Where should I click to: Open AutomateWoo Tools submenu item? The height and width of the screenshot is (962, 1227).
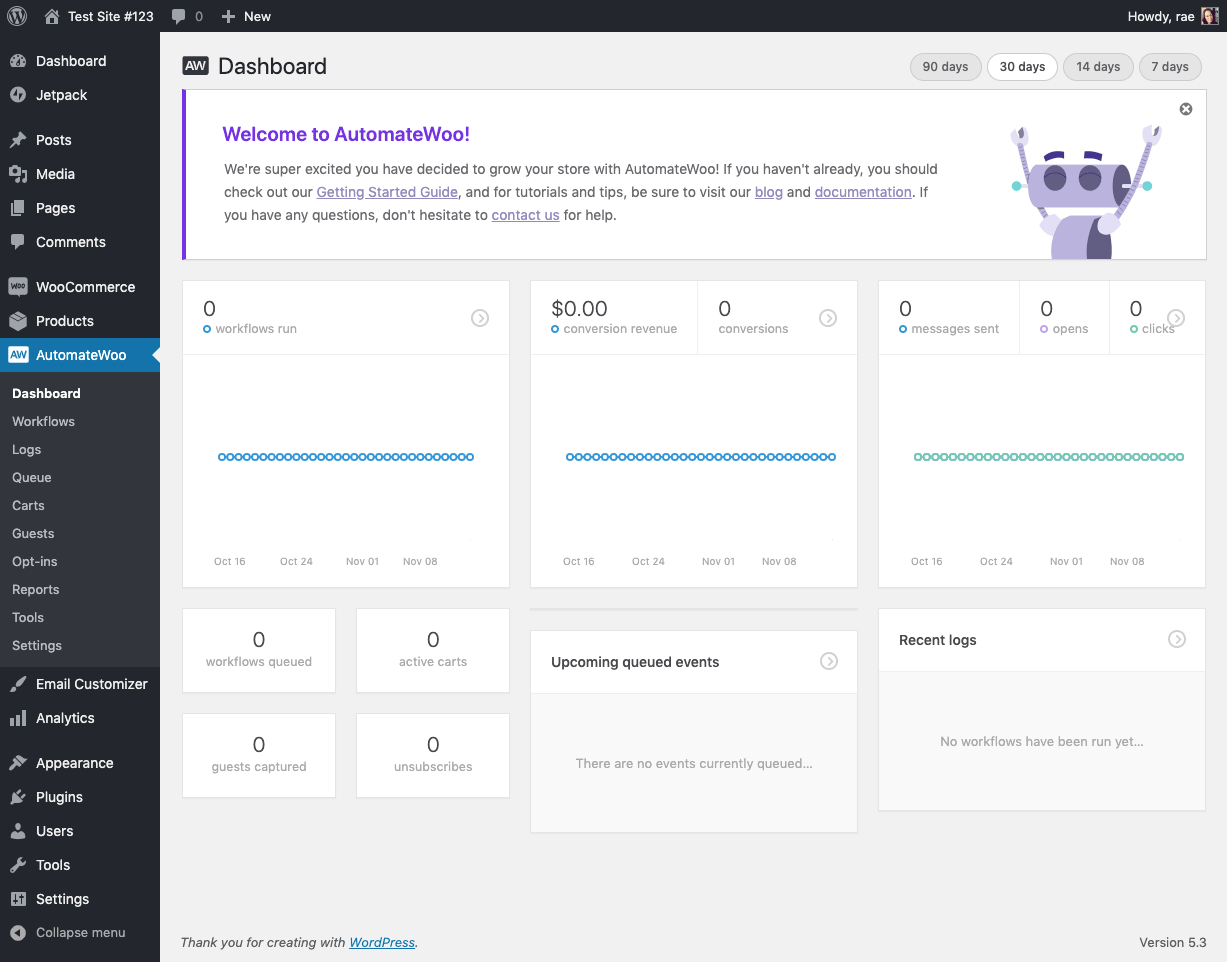click(80, 617)
